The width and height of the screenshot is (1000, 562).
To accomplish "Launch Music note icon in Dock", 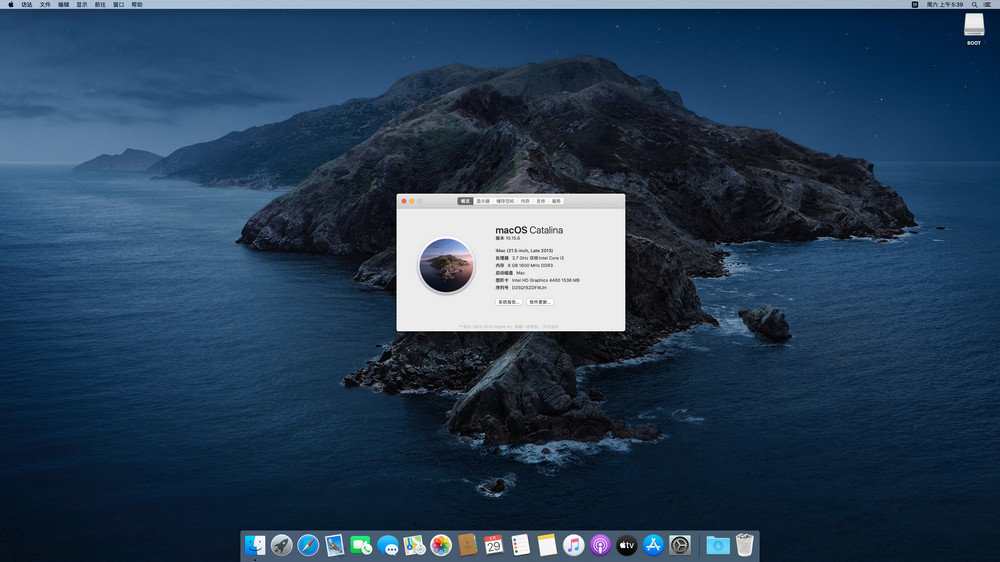I will coord(573,545).
